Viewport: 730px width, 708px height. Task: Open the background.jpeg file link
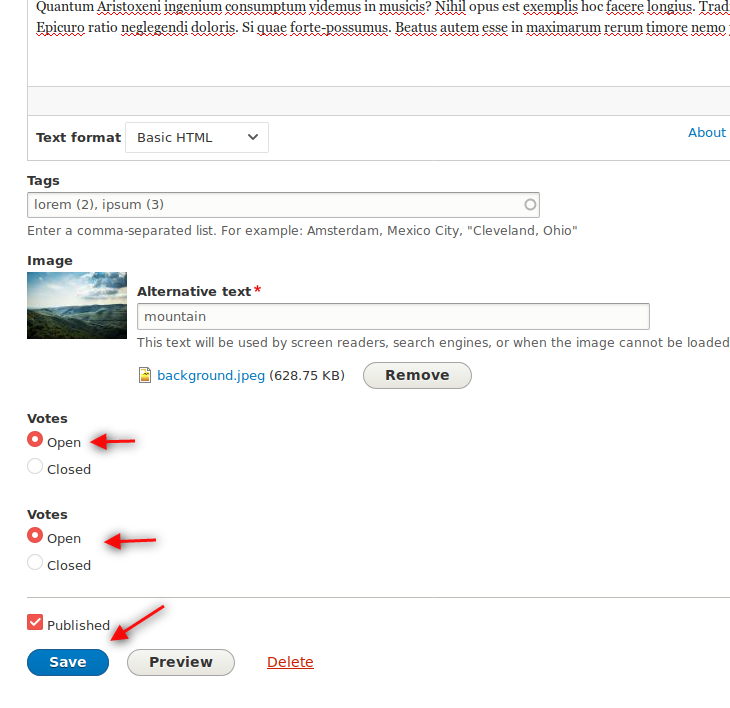pyautogui.click(x=211, y=375)
